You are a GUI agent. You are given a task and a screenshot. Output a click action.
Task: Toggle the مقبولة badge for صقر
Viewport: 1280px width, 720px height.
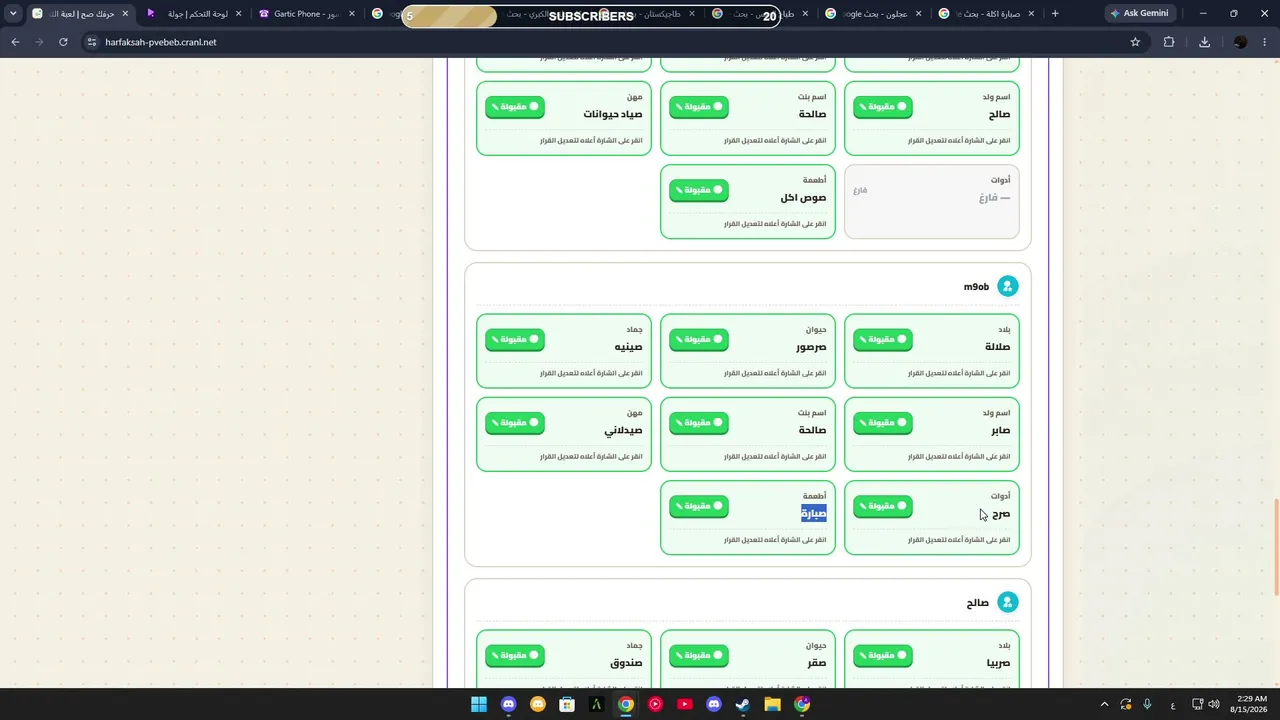tap(699, 656)
